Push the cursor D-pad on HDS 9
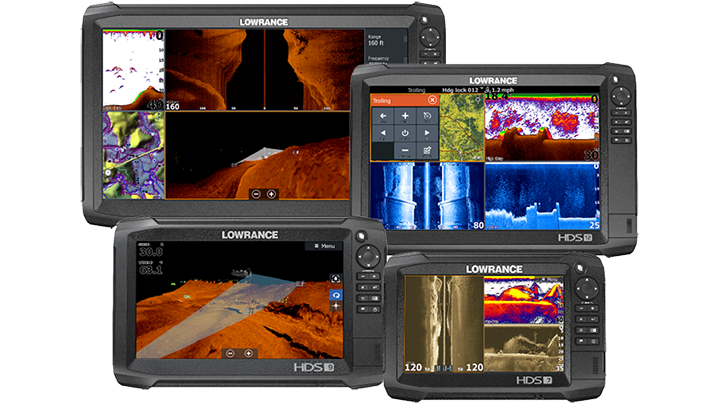The height and width of the screenshot is (405, 720). coord(368,256)
